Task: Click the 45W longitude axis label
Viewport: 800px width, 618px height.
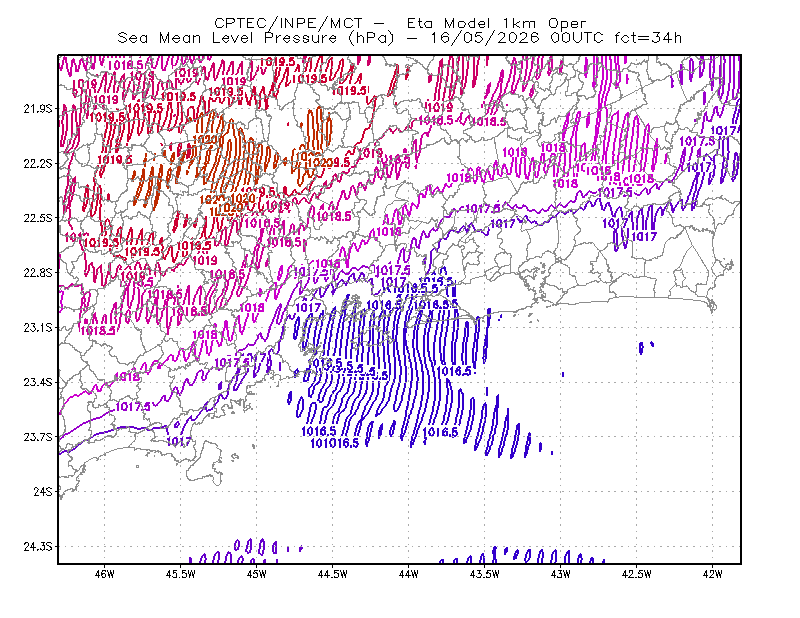Action: (257, 574)
